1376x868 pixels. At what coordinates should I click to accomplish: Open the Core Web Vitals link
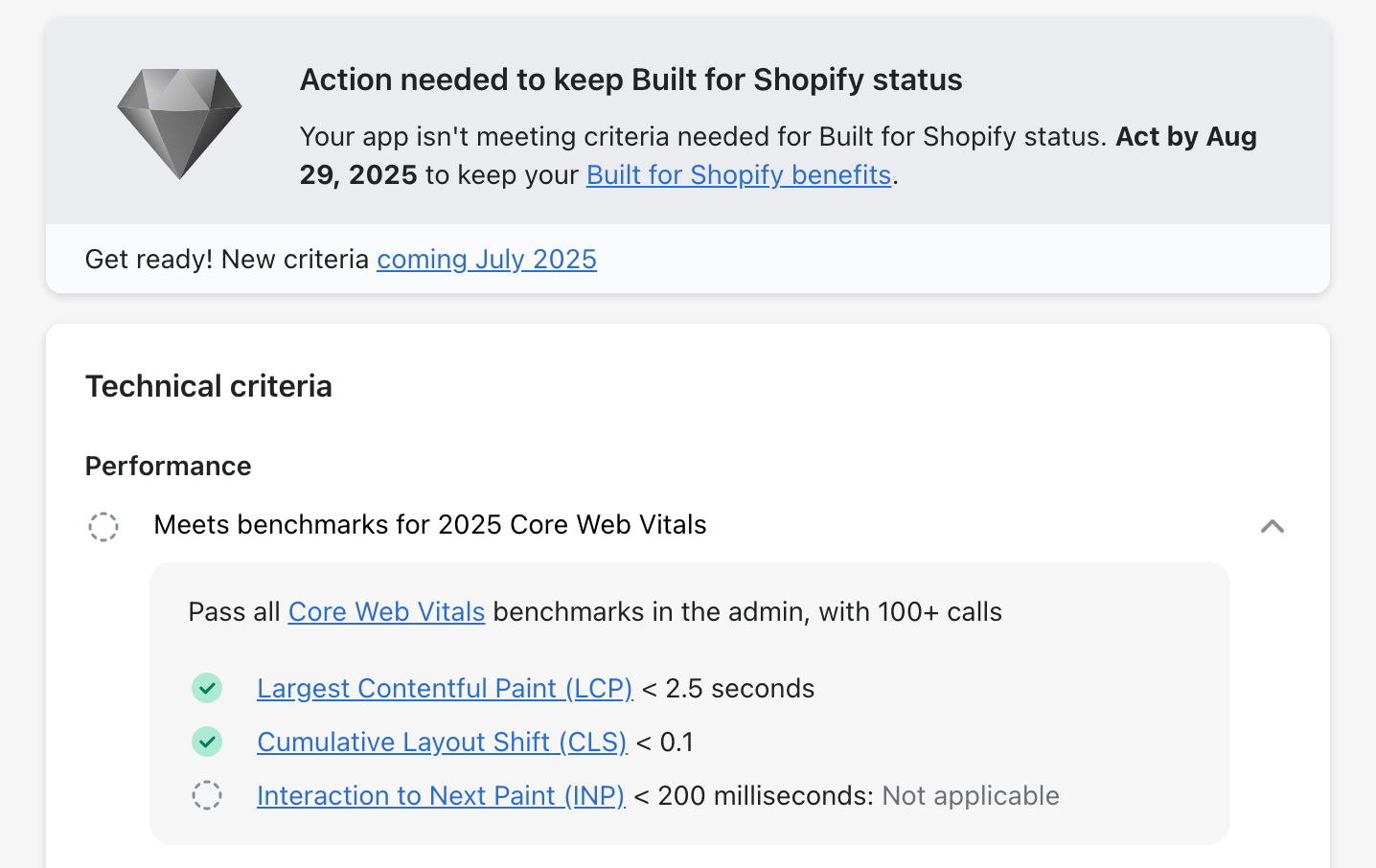386,612
